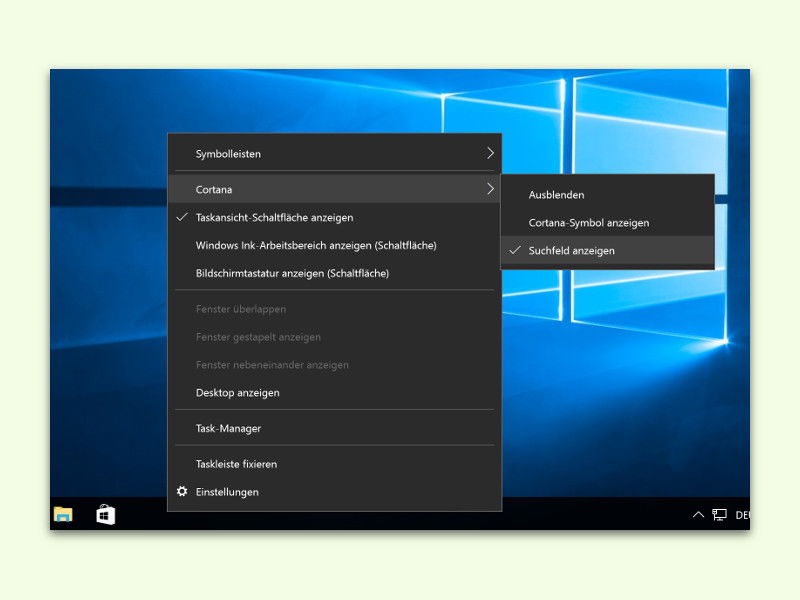800x600 pixels.
Task: Expand the Cortana submenu arrow
Action: point(490,189)
